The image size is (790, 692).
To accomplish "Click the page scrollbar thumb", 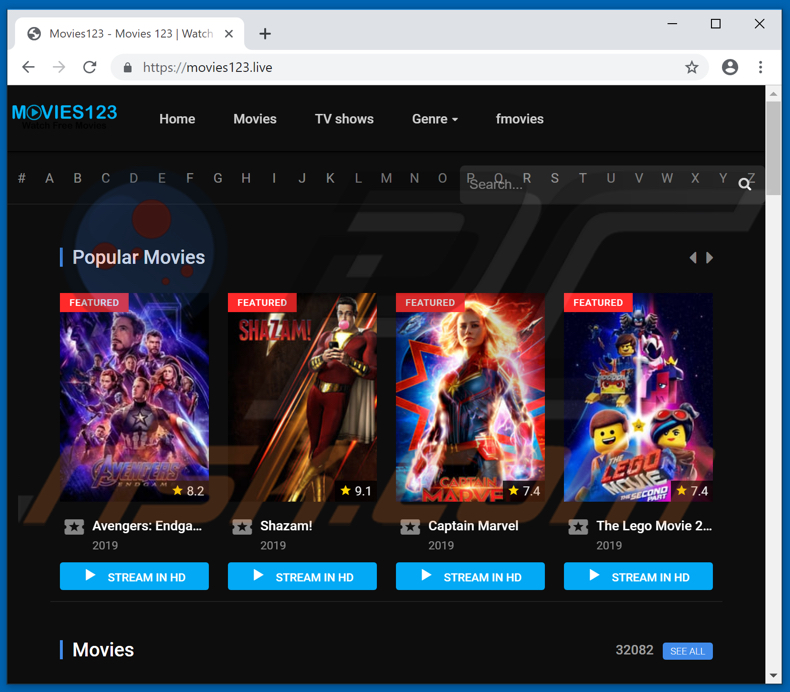I will pyautogui.click(x=773, y=148).
